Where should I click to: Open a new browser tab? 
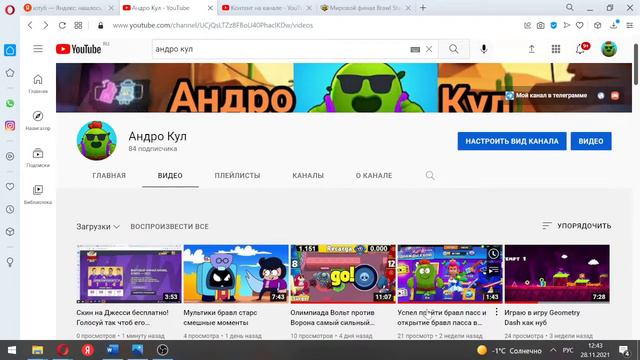click(x=423, y=8)
